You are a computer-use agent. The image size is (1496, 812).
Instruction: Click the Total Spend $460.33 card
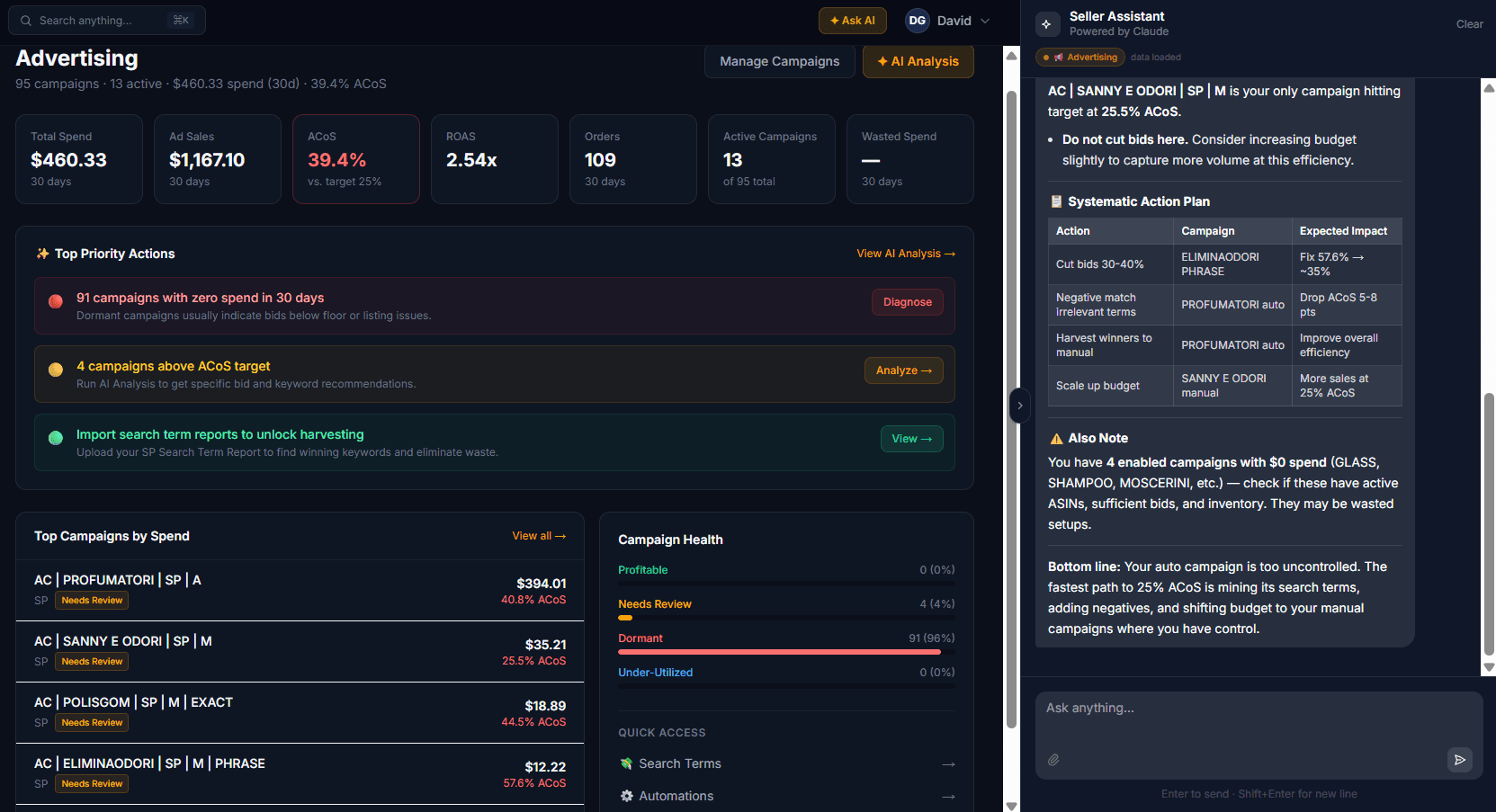pyautogui.click(x=79, y=159)
